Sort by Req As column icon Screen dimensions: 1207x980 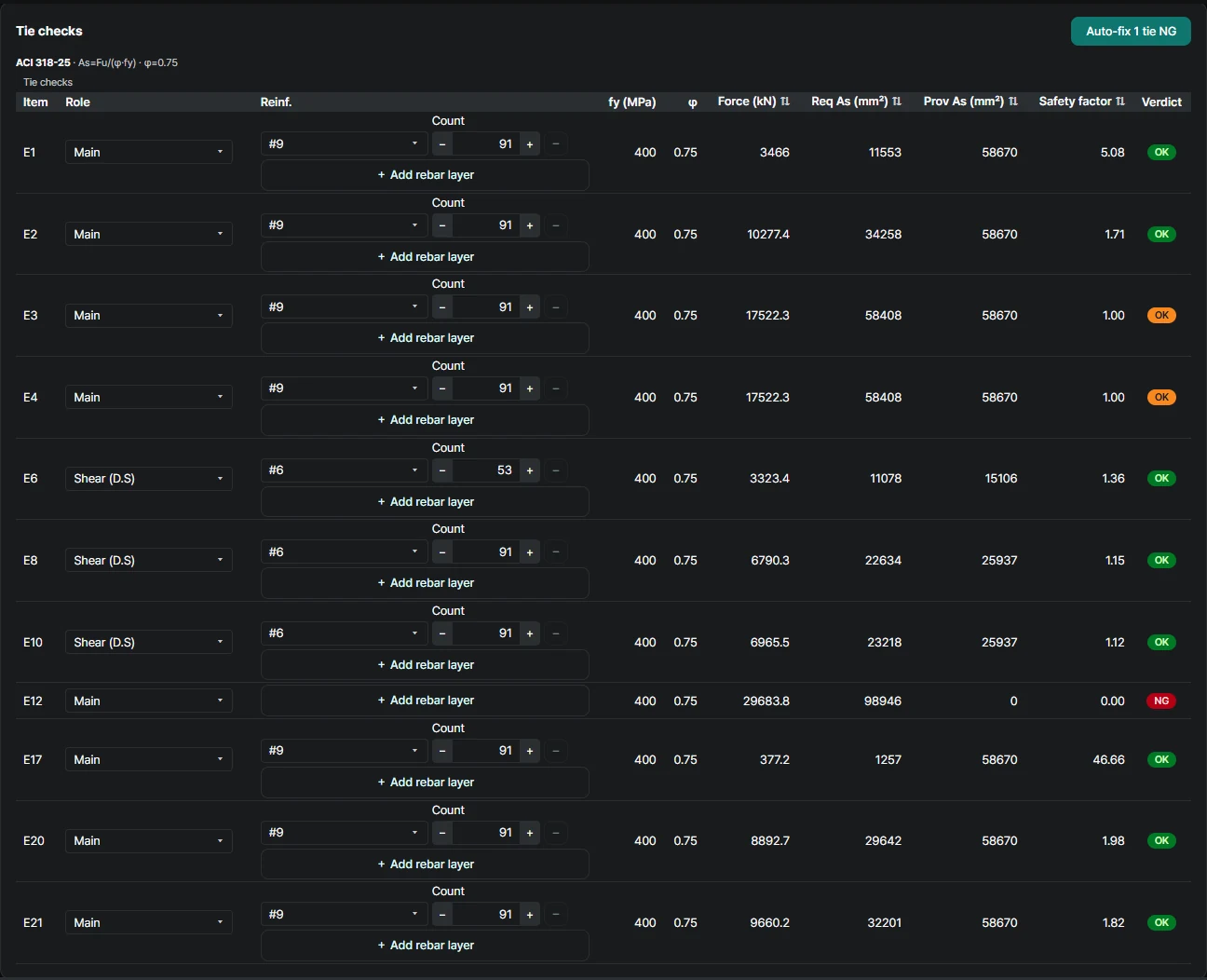(x=897, y=102)
